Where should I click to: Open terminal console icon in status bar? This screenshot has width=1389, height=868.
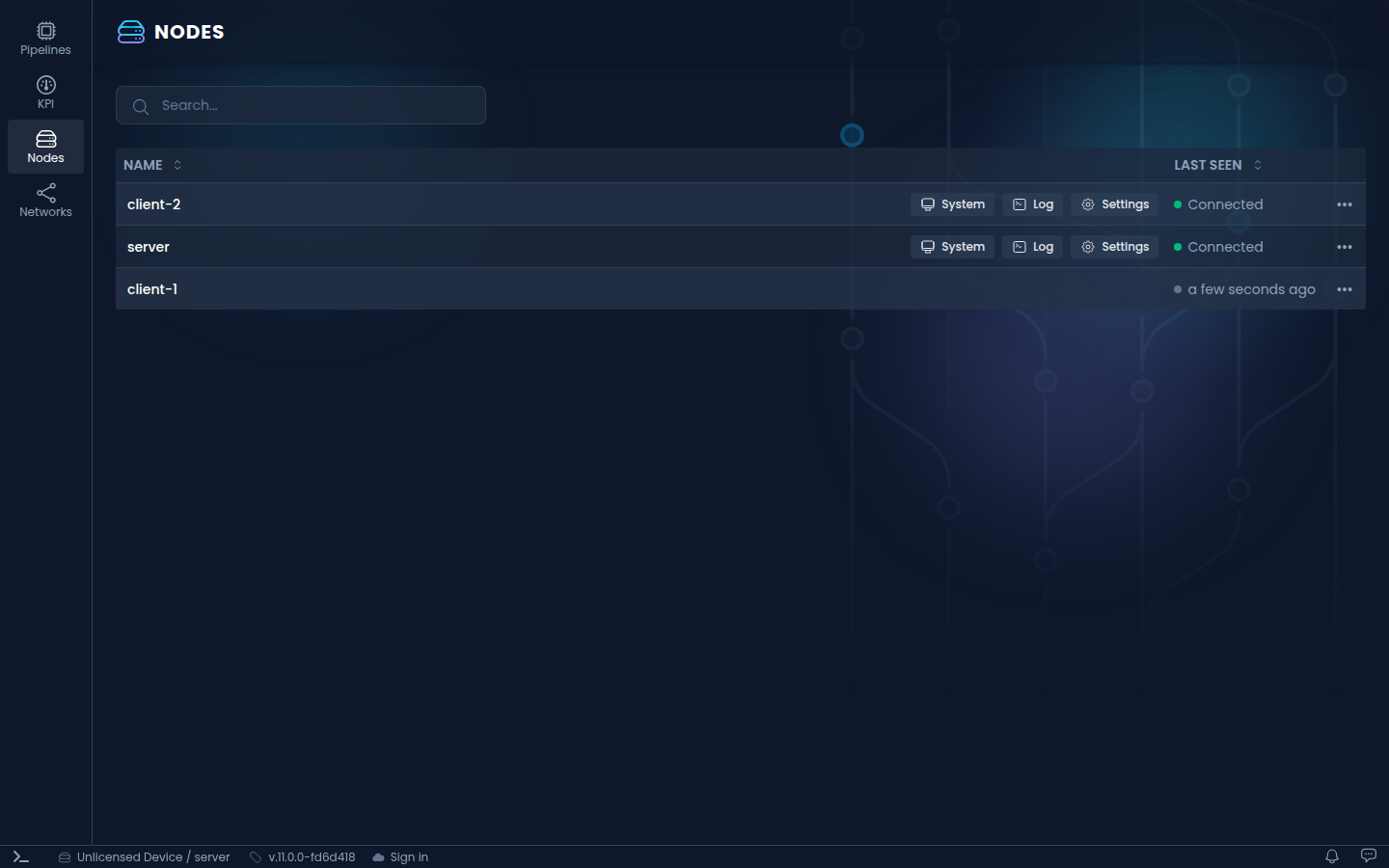pos(21,856)
